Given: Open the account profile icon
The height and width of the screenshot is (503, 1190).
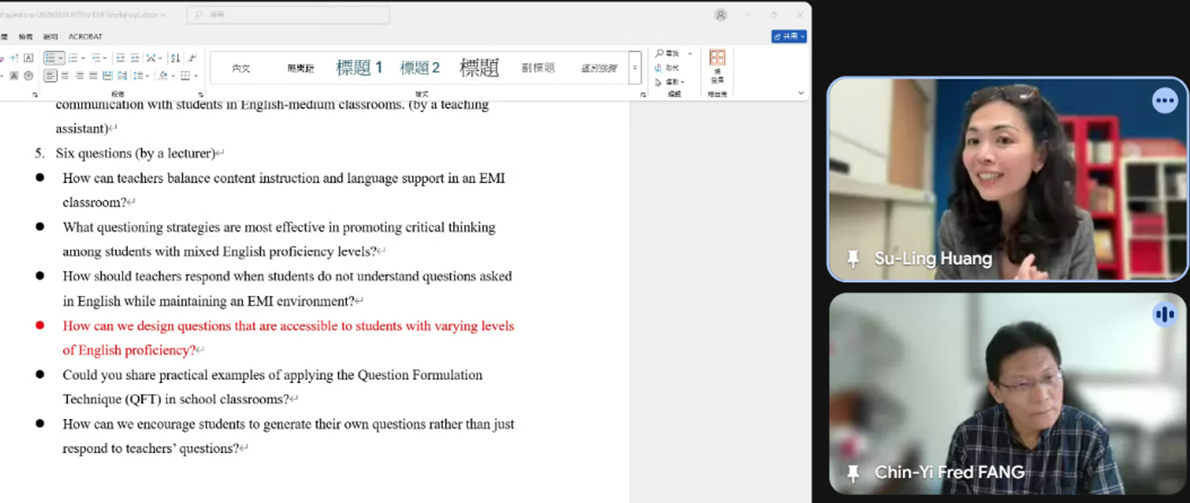Looking at the screenshot, I should point(720,15).
